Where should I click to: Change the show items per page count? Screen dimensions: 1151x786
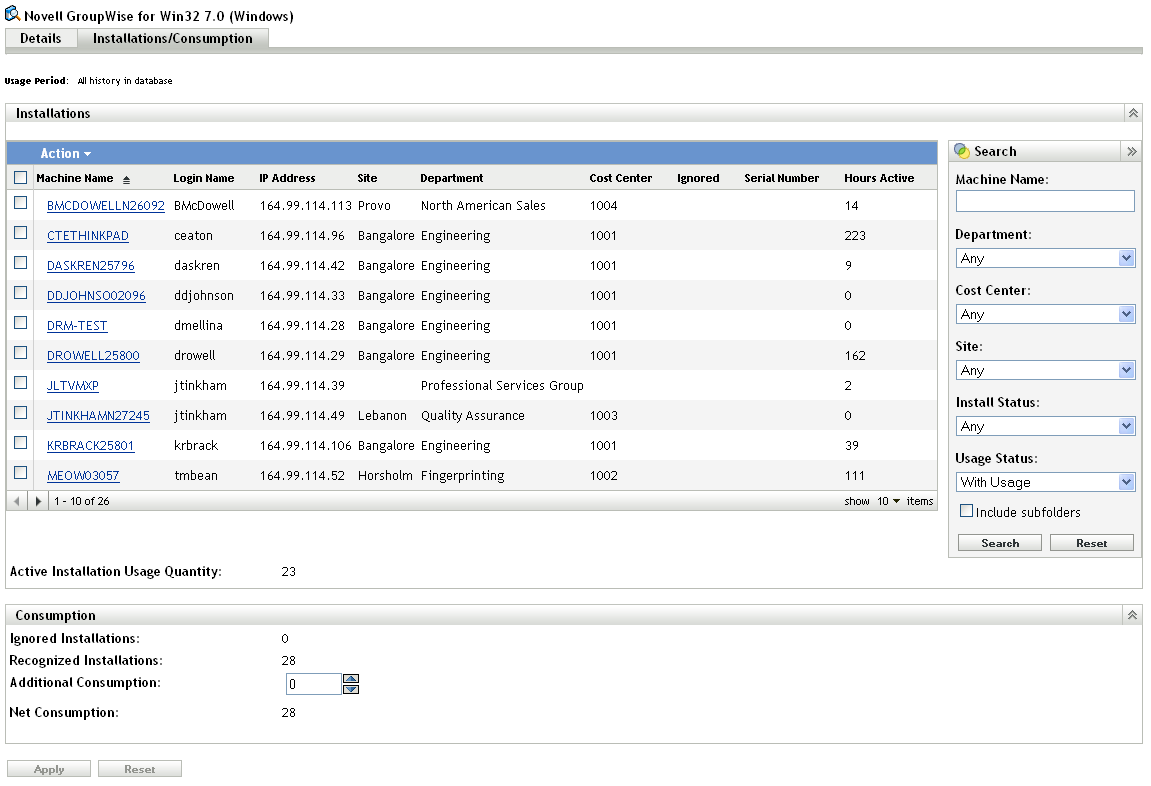(x=889, y=501)
